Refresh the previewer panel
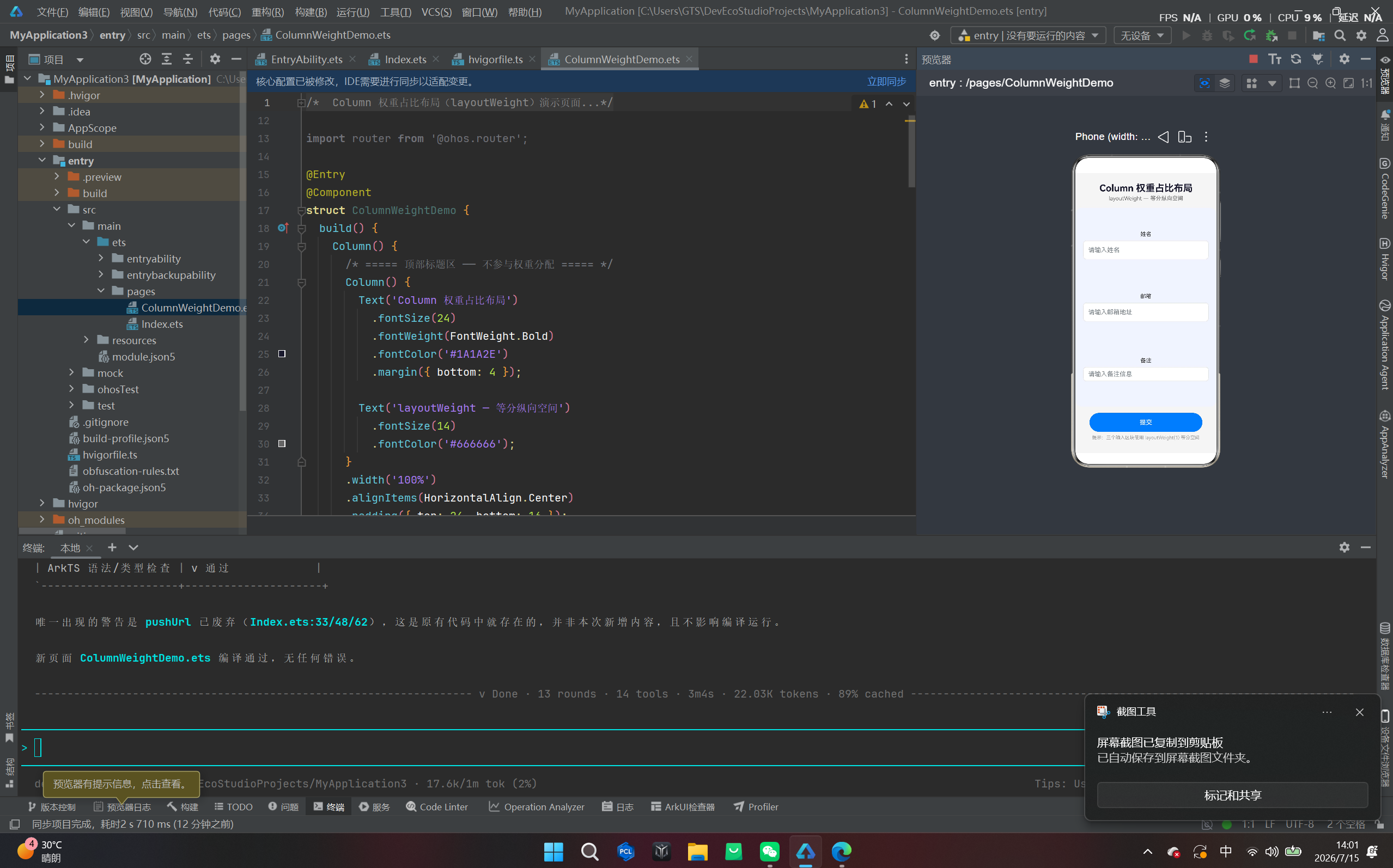 1296,59
